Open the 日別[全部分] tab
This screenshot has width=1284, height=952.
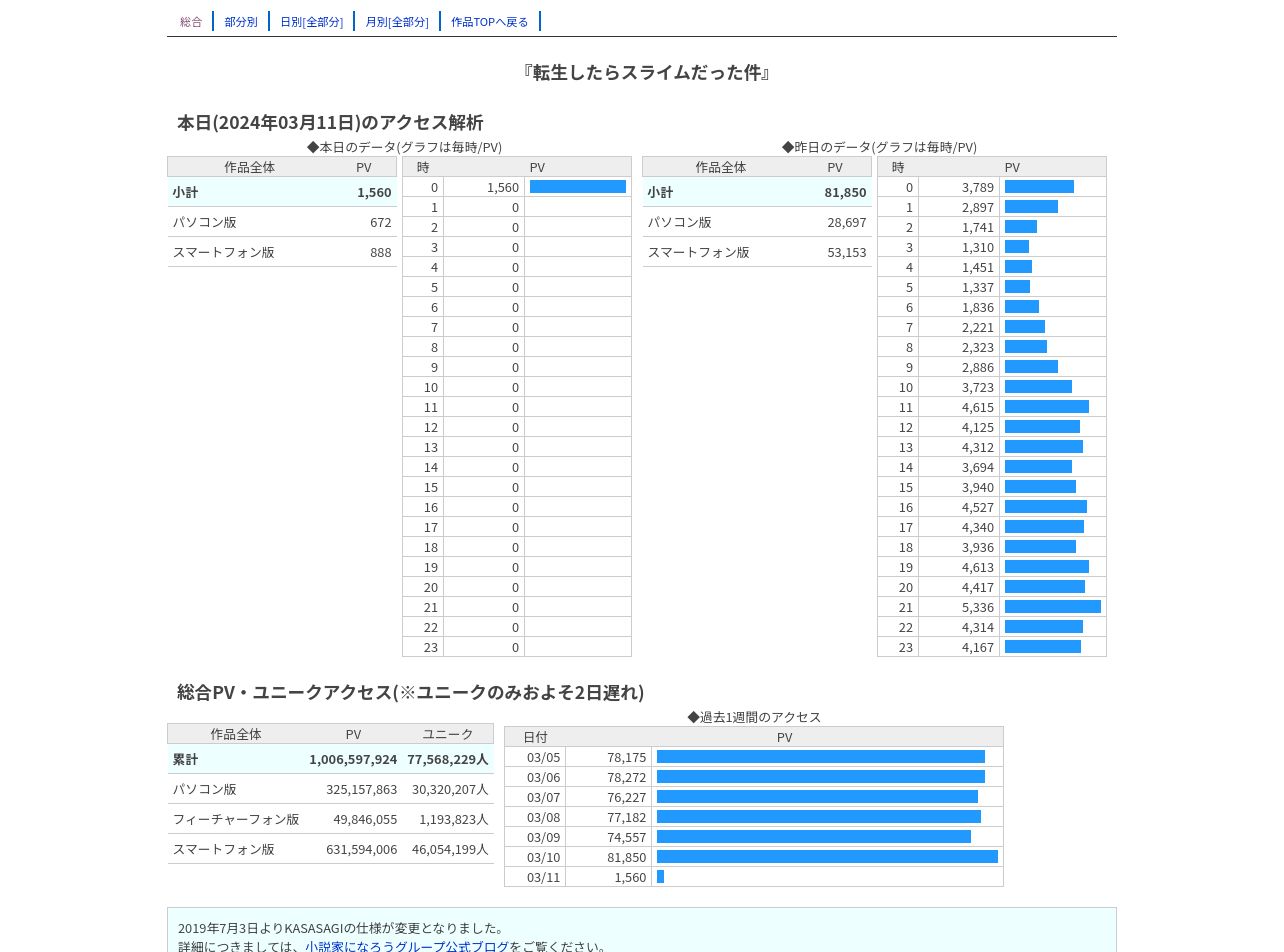click(x=311, y=21)
